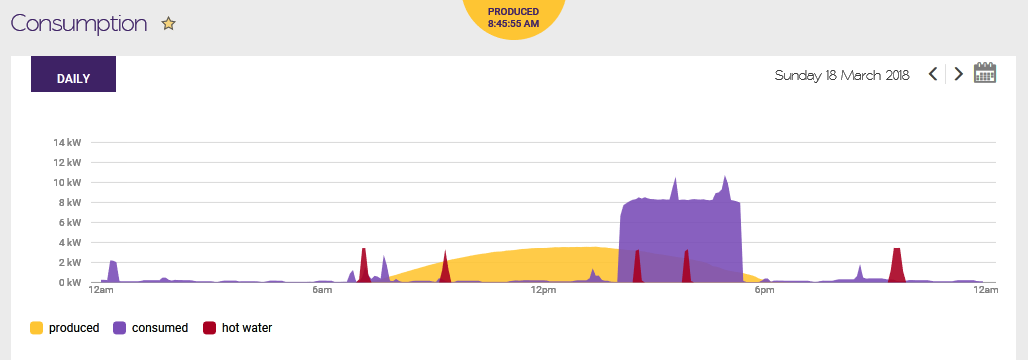Click the 12pm label on the time axis

click(x=541, y=290)
